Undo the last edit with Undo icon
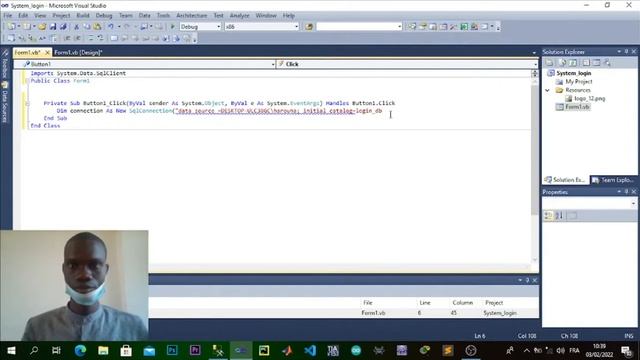Image resolution: width=640 pixels, height=360 pixels. 111,27
